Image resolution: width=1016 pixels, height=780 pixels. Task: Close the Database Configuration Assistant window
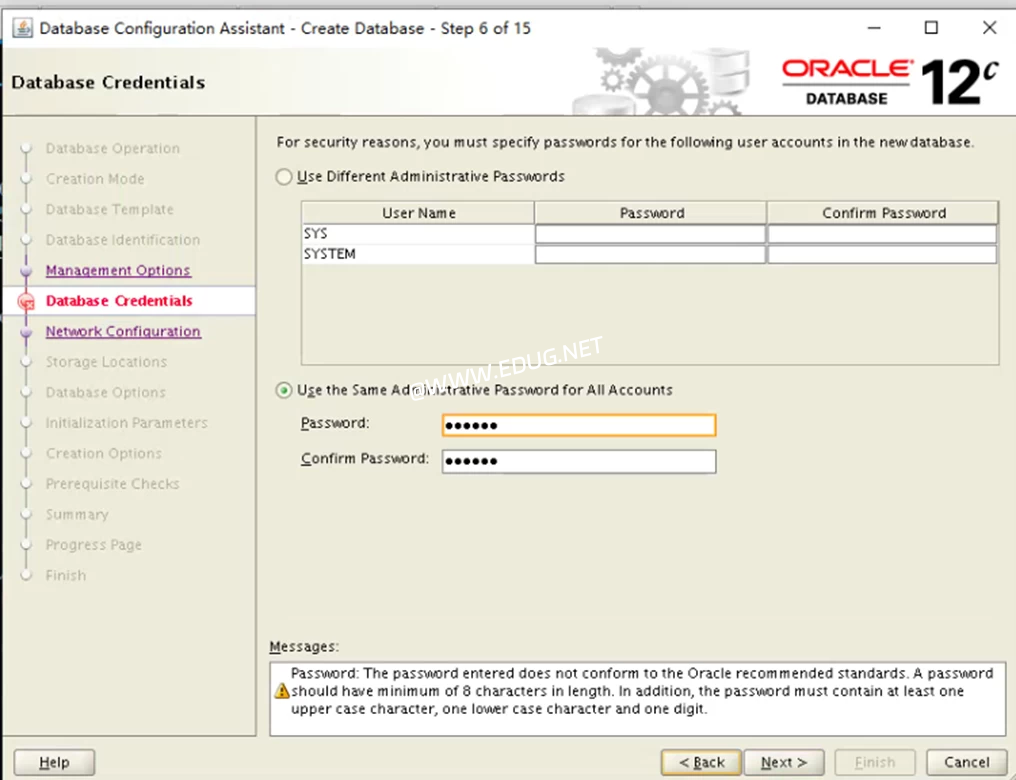(x=989, y=28)
